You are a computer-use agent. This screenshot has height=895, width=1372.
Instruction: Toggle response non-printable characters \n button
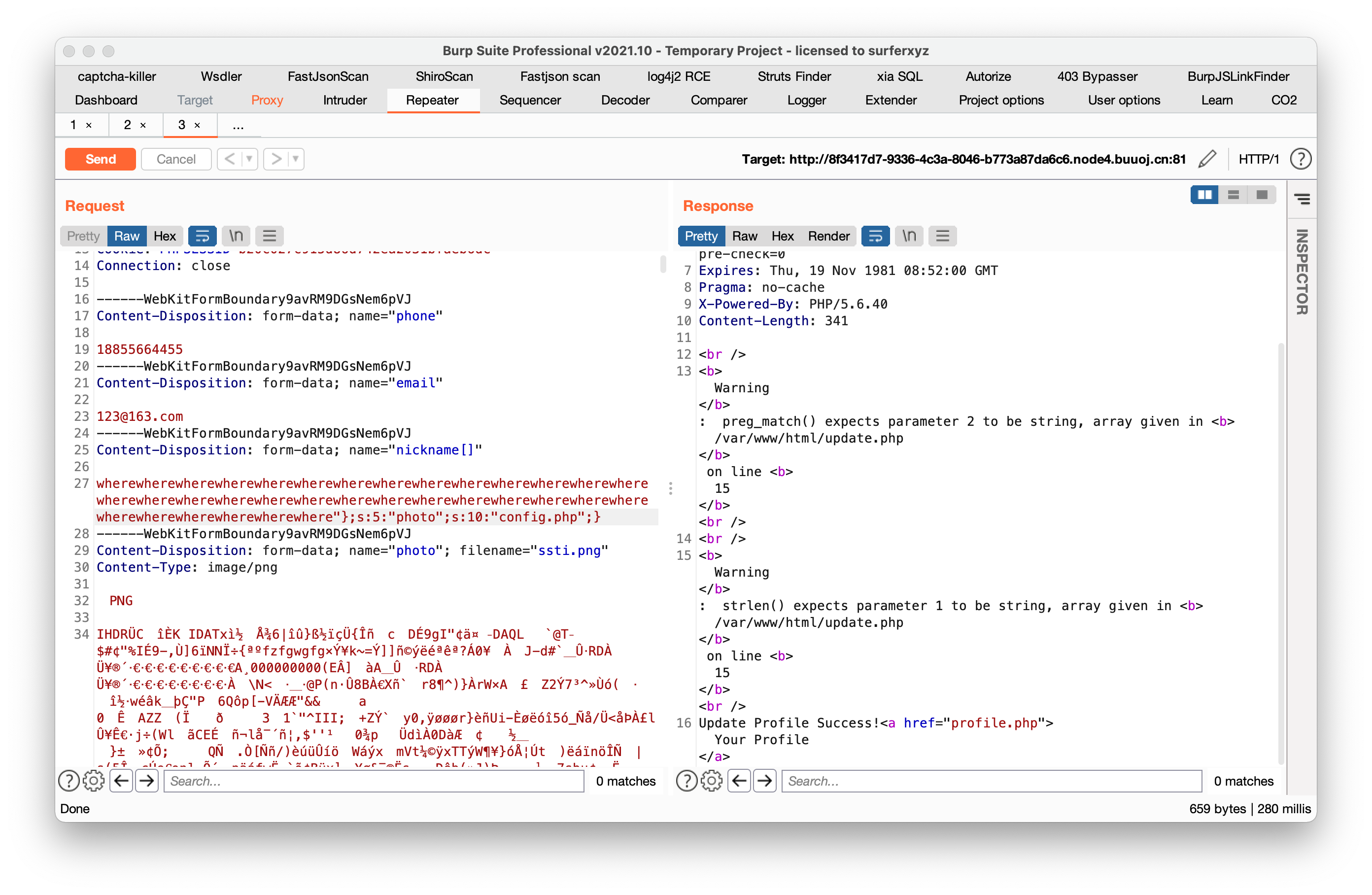pos(909,236)
